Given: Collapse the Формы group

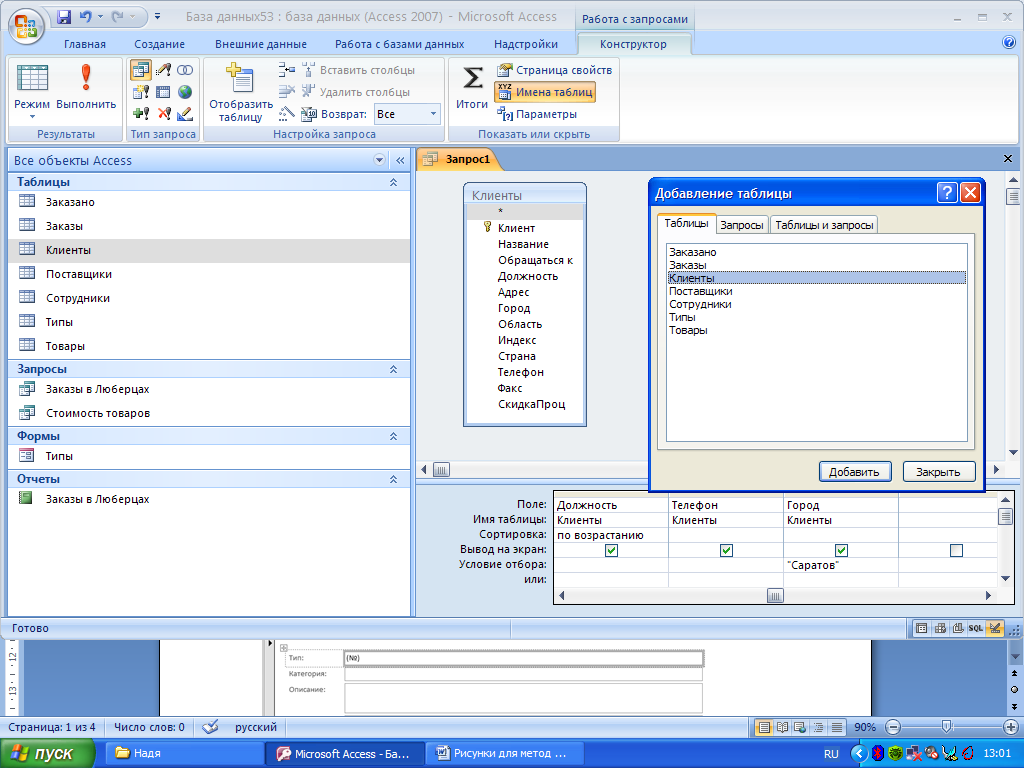Looking at the screenshot, I should click(393, 436).
